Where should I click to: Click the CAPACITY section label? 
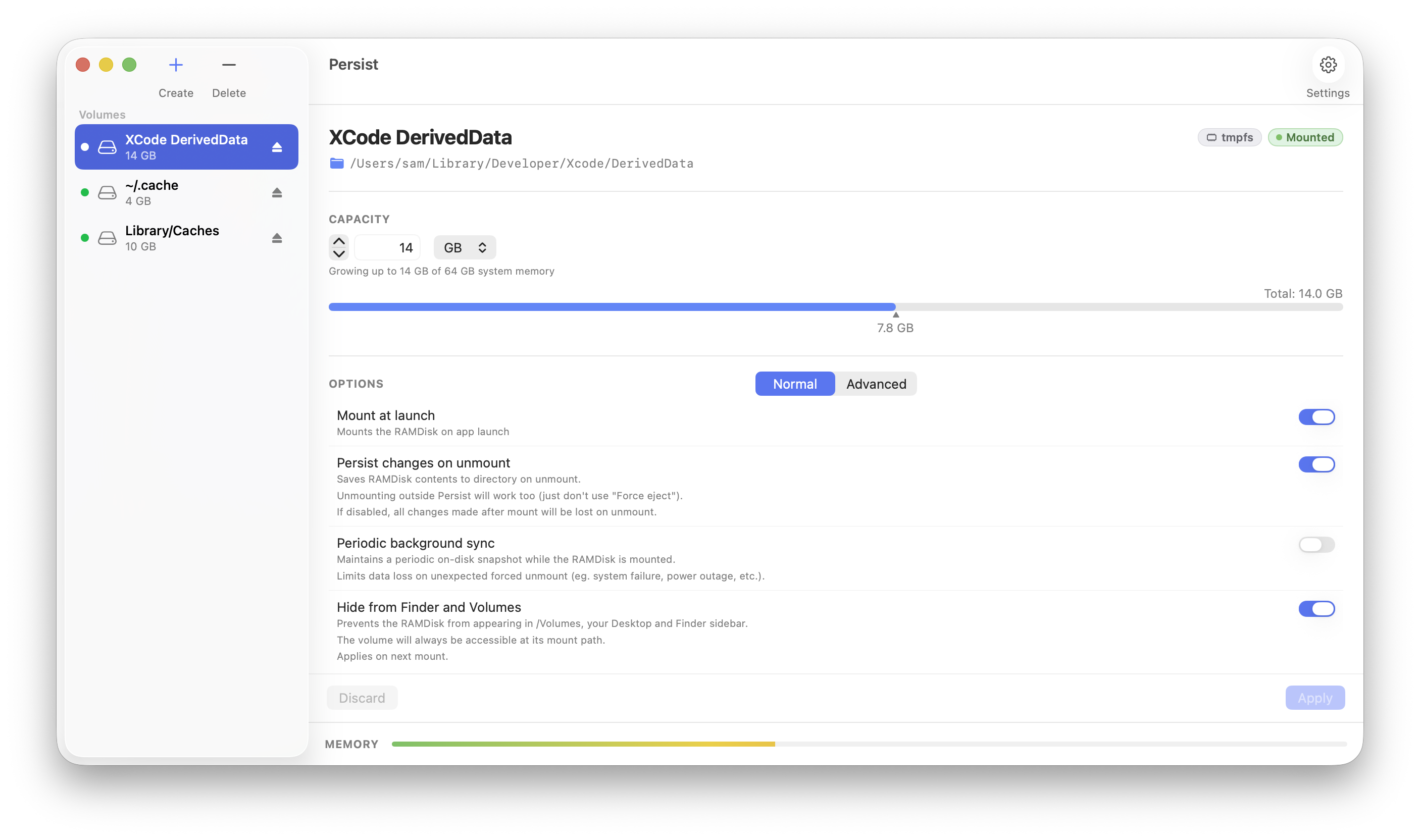pyautogui.click(x=359, y=219)
